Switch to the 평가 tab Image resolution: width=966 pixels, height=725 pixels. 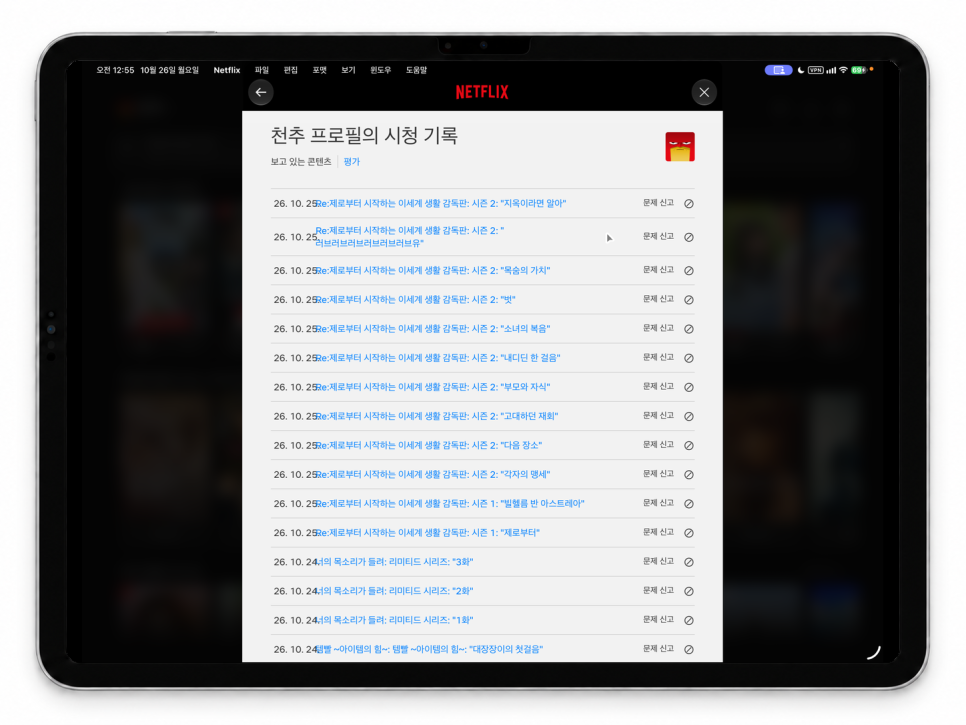click(x=352, y=161)
